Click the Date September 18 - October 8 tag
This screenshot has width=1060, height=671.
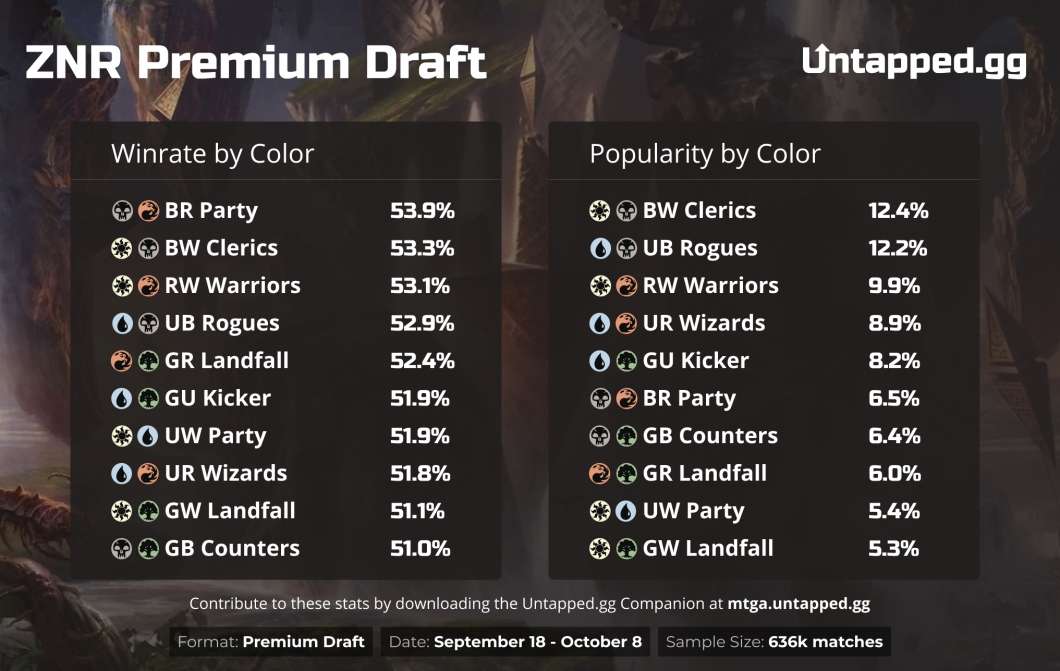[515, 641]
